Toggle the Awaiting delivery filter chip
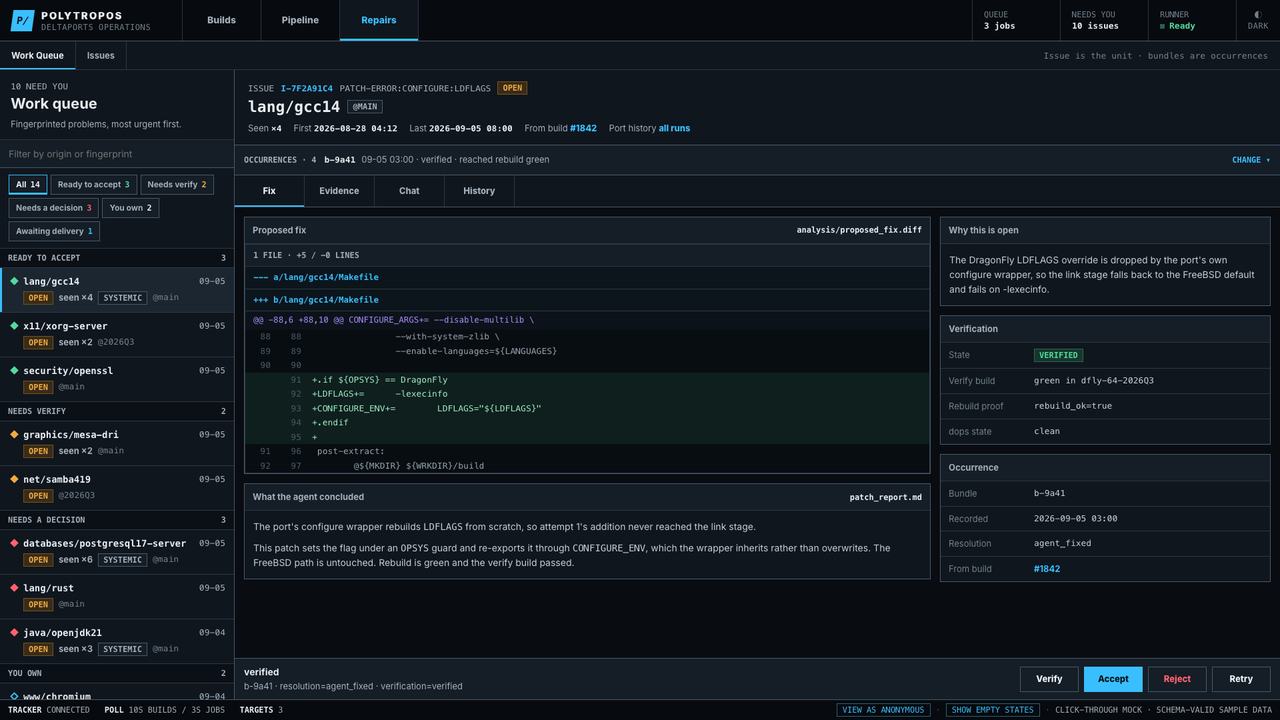The height and width of the screenshot is (720, 1280). tap(54, 231)
